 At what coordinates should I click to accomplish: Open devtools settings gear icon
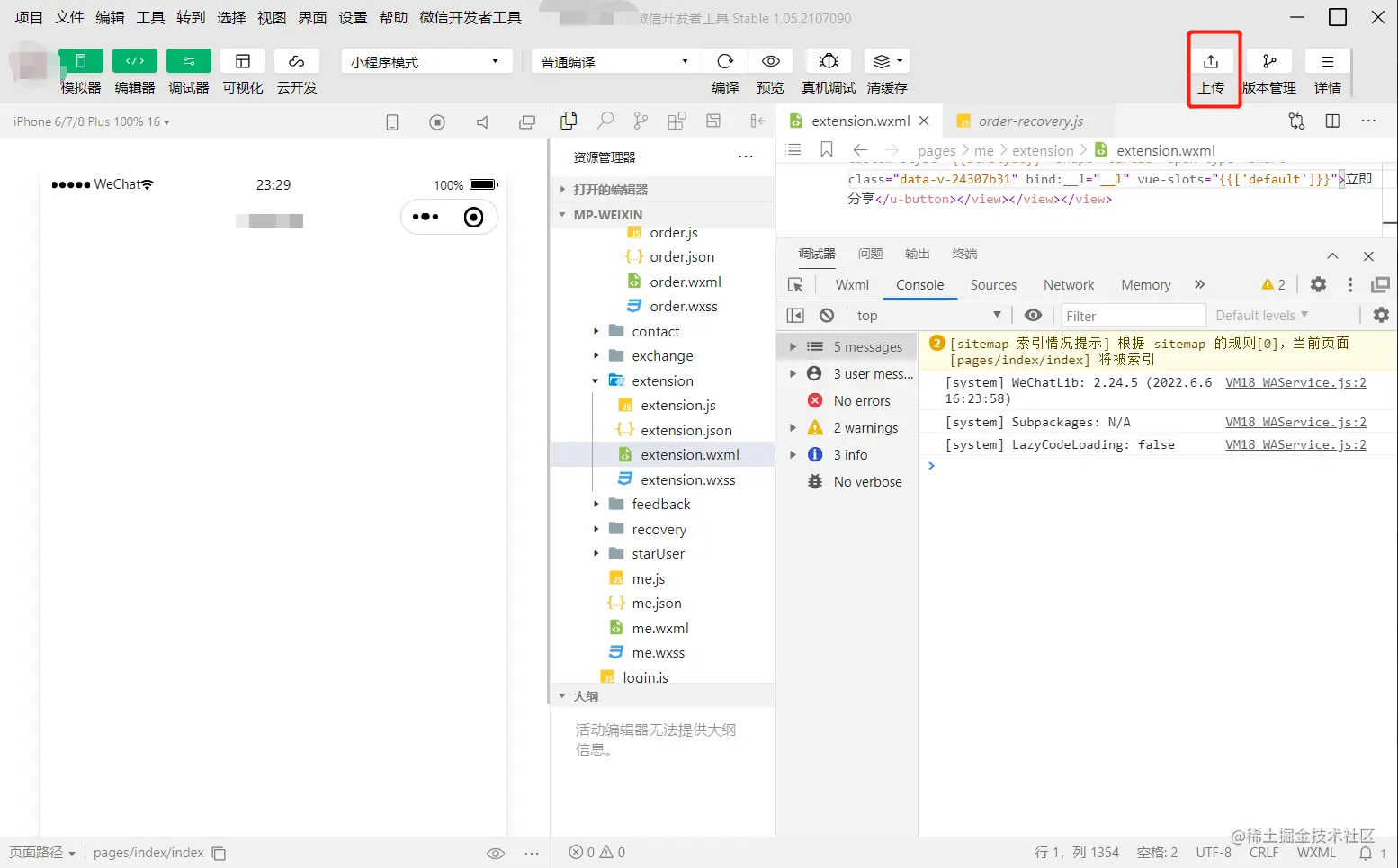(1318, 284)
